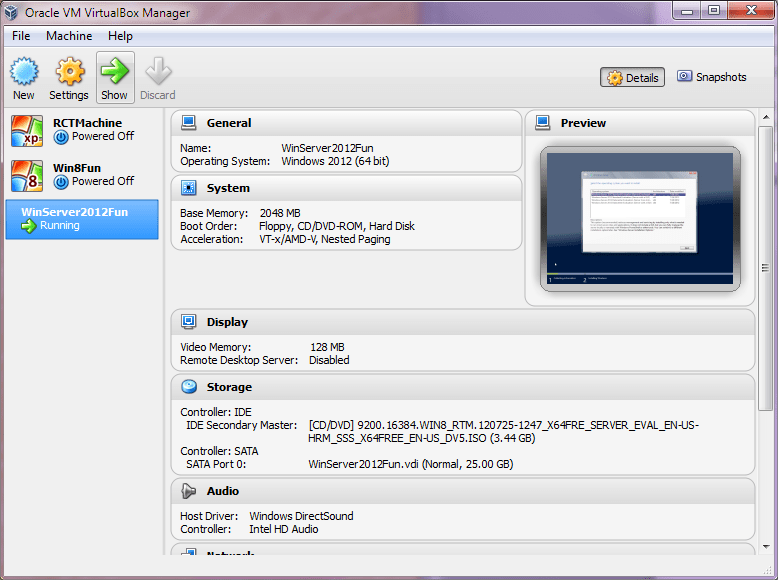Click the details pane vertical scrollbar thumb
778x580 pixels.
[x=766, y=268]
